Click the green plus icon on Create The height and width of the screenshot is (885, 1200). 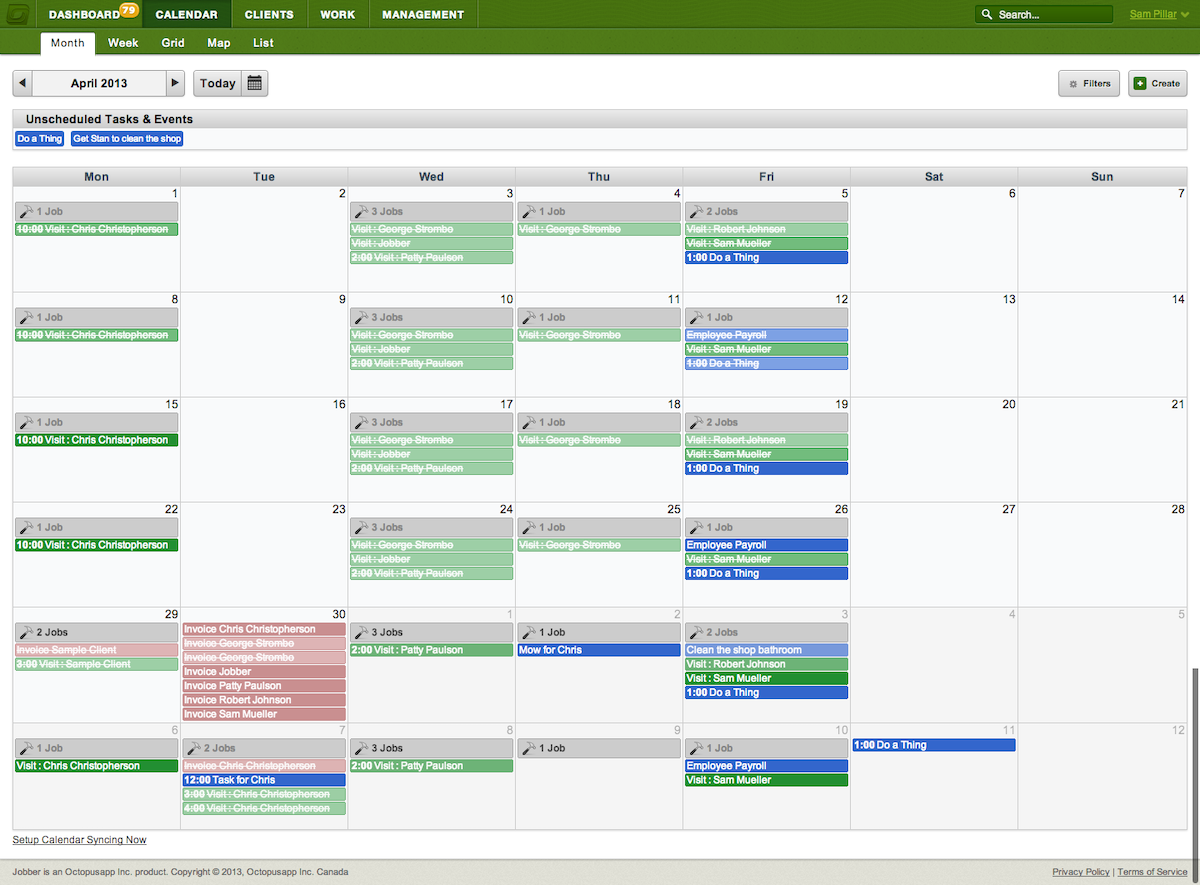[x=1140, y=84]
